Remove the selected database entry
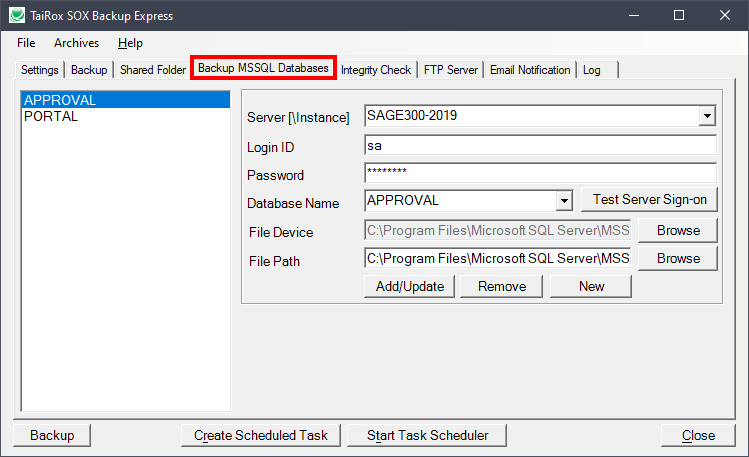 coord(502,286)
